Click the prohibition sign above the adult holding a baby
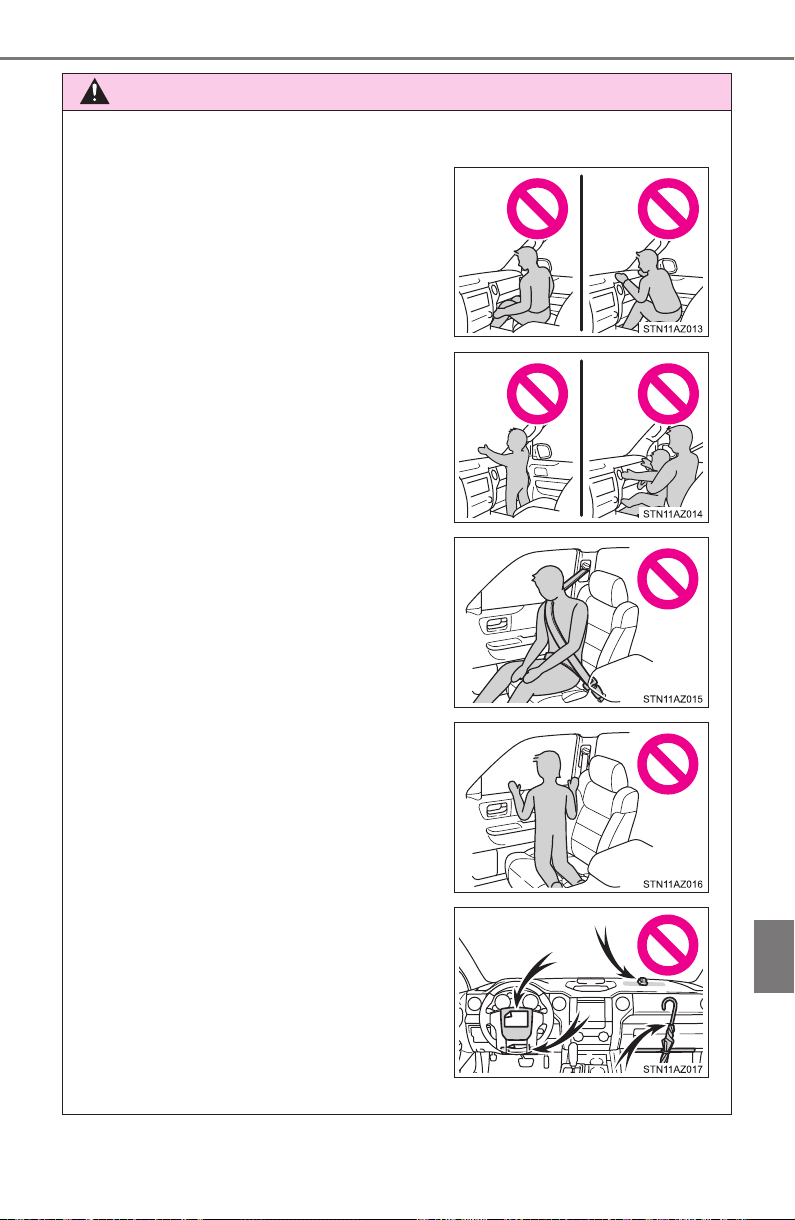 point(667,395)
